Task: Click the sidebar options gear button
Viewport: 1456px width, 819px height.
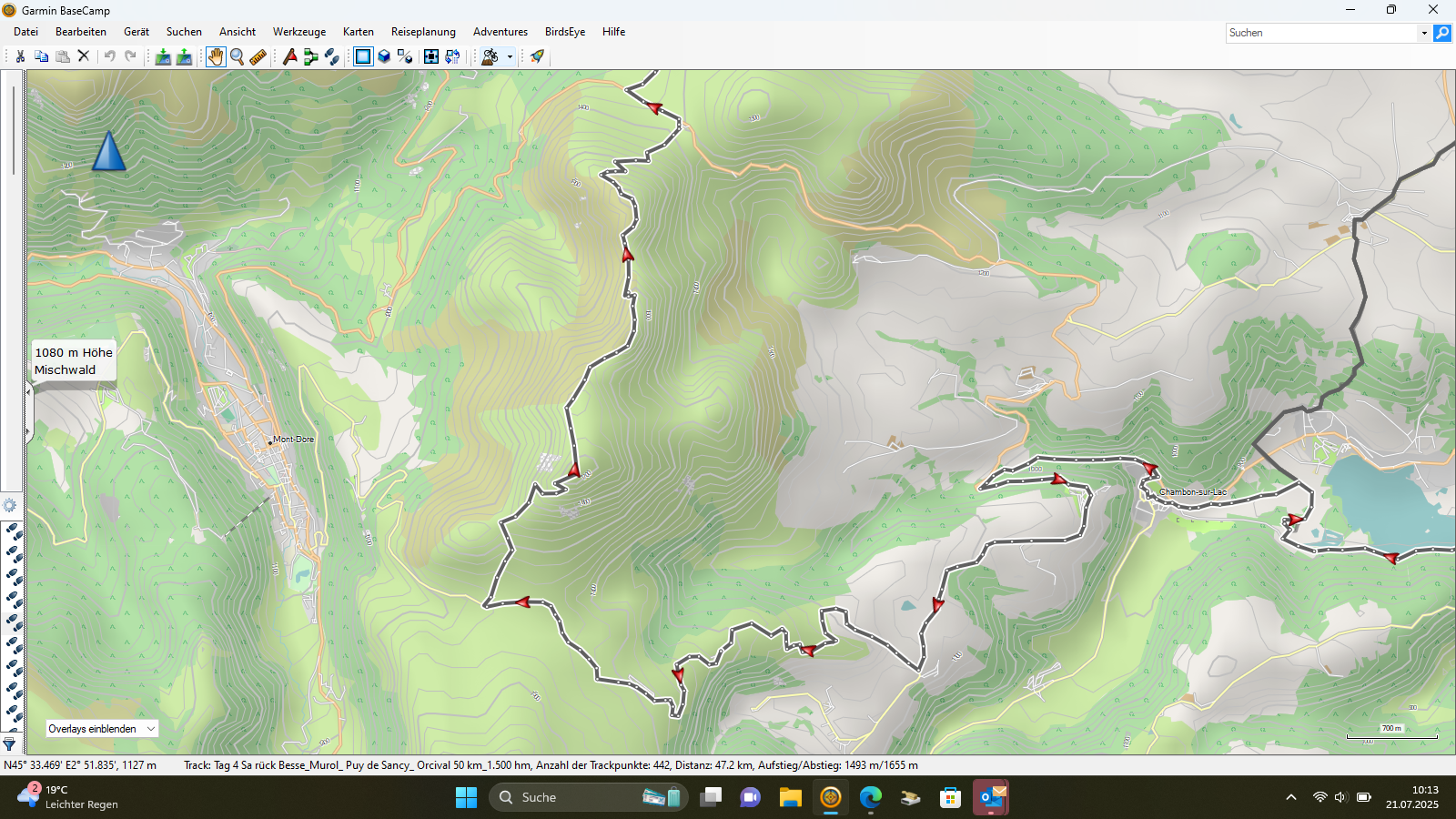Action: point(9,505)
